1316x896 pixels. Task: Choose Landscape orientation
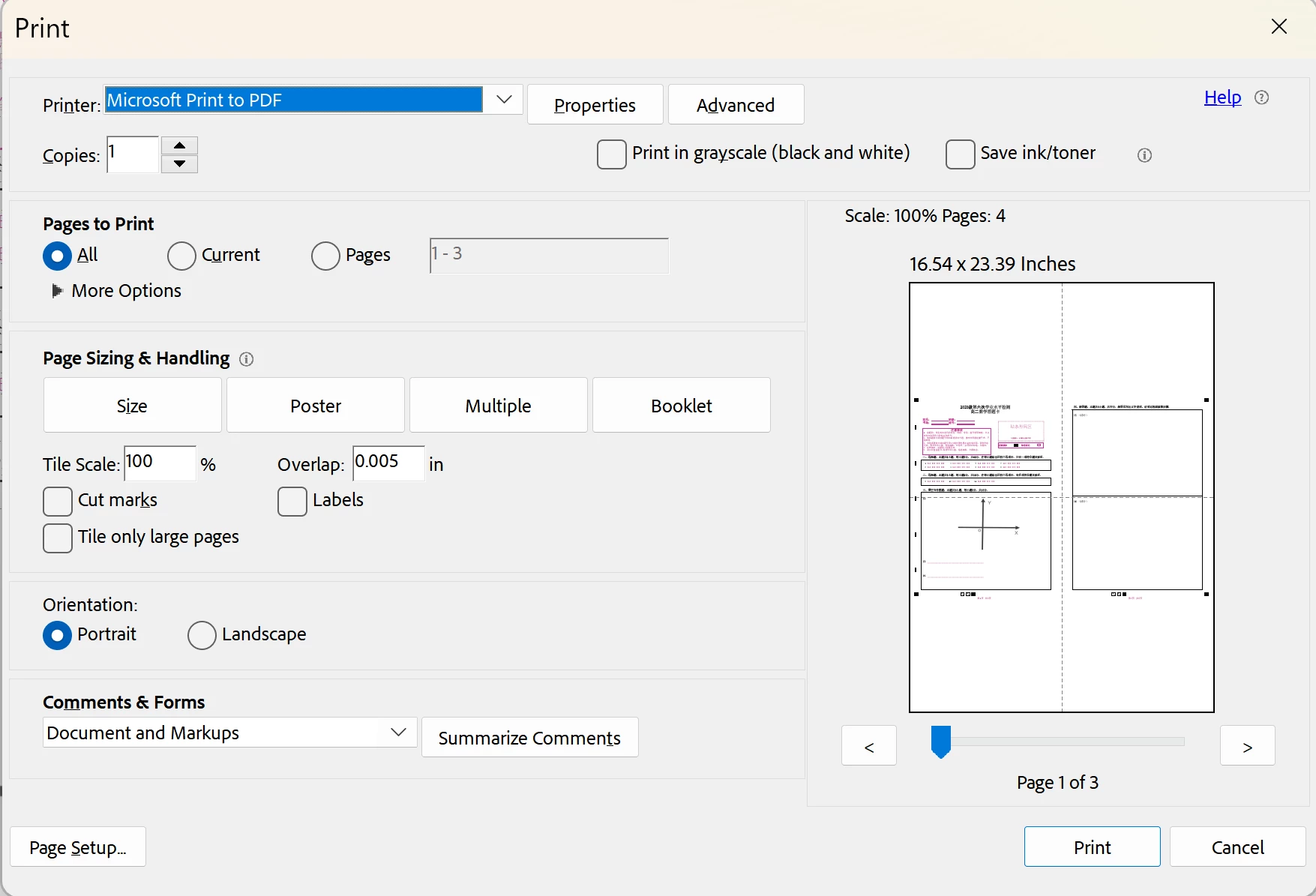pos(202,635)
